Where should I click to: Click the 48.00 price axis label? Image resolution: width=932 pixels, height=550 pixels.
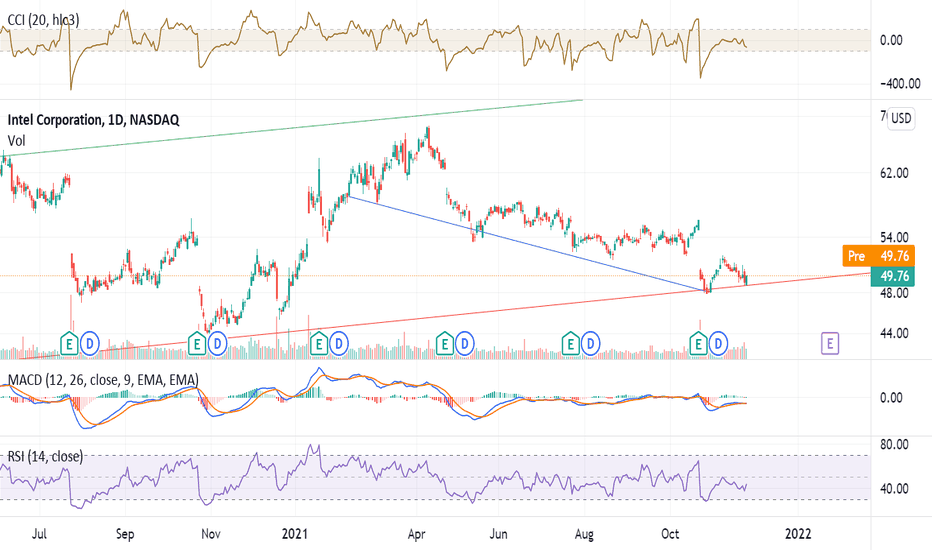[894, 293]
